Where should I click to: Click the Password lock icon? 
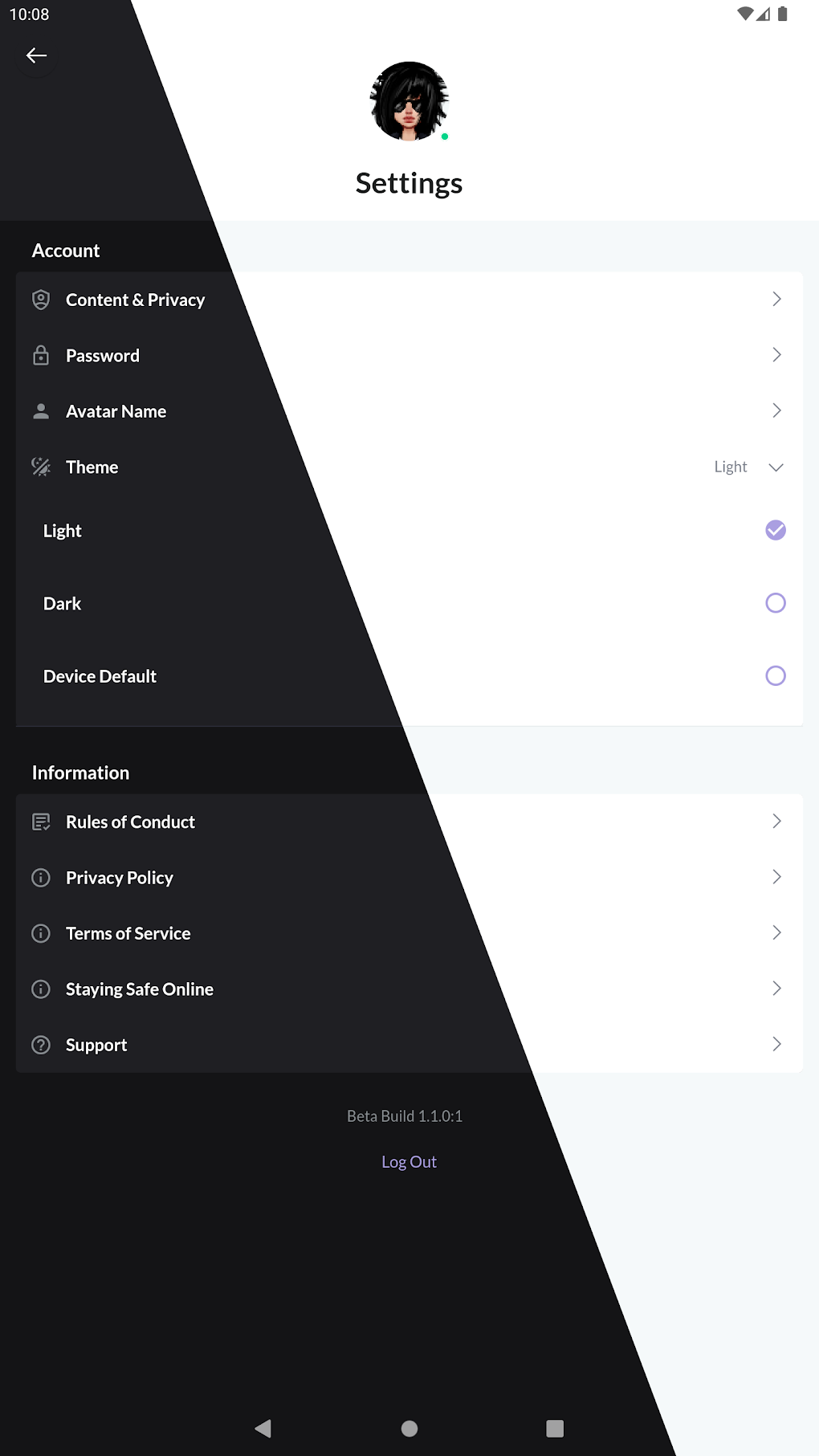pos(41,356)
